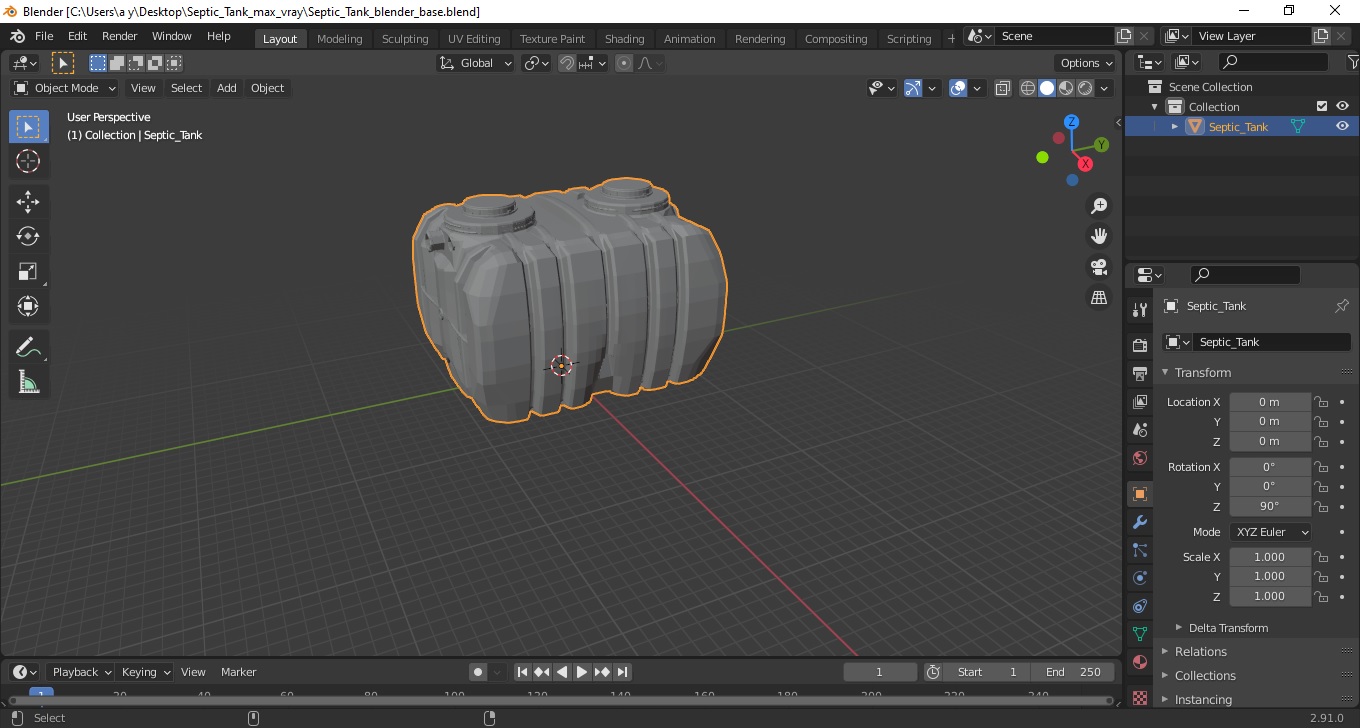Open the Particles properties tab

pyautogui.click(x=1139, y=550)
